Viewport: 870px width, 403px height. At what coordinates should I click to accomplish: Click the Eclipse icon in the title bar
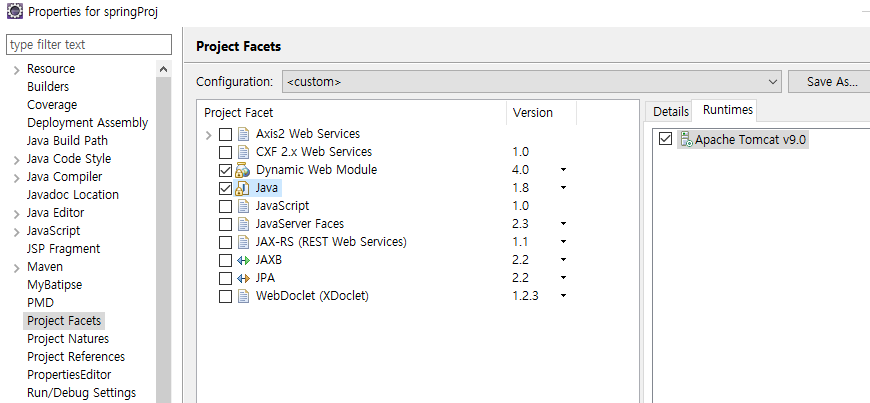(x=14, y=11)
